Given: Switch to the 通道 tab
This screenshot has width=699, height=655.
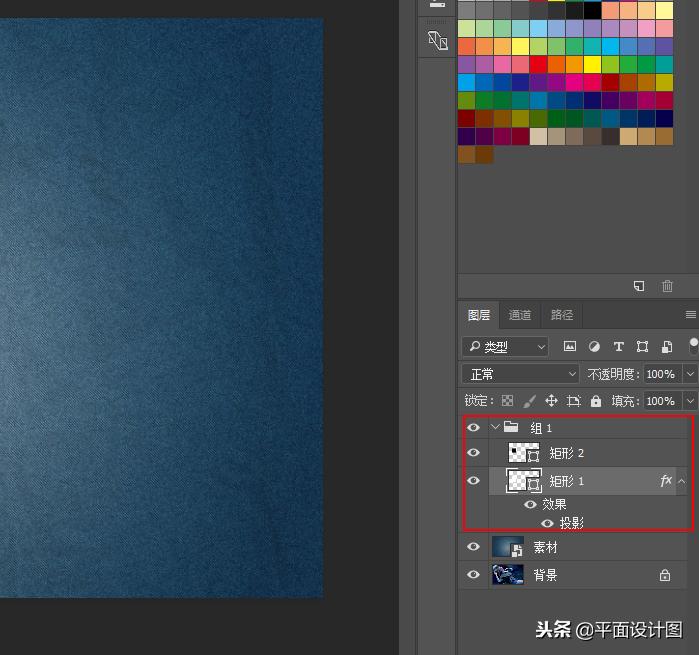Looking at the screenshot, I should point(520,315).
